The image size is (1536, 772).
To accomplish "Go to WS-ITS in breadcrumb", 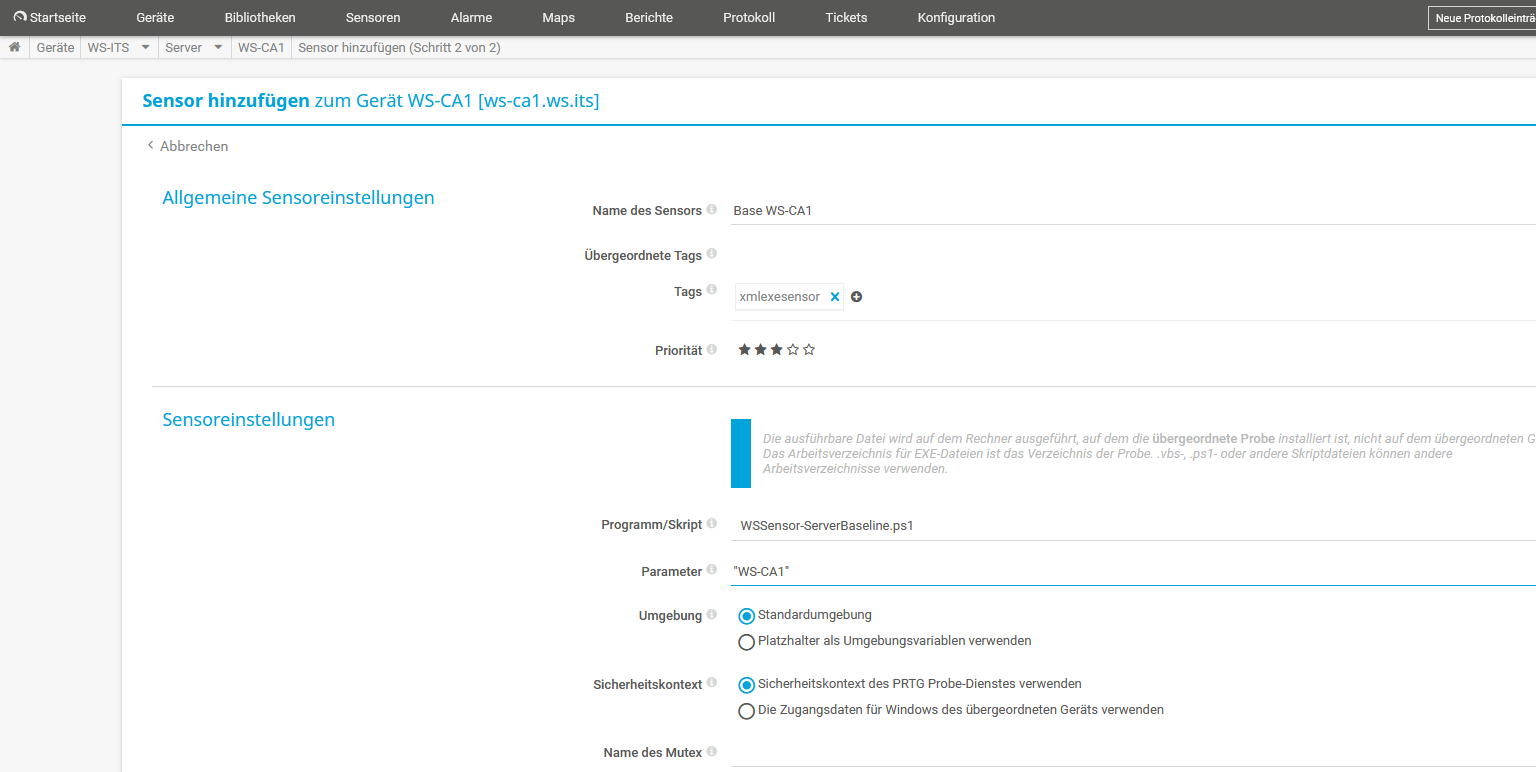I will (x=108, y=47).
